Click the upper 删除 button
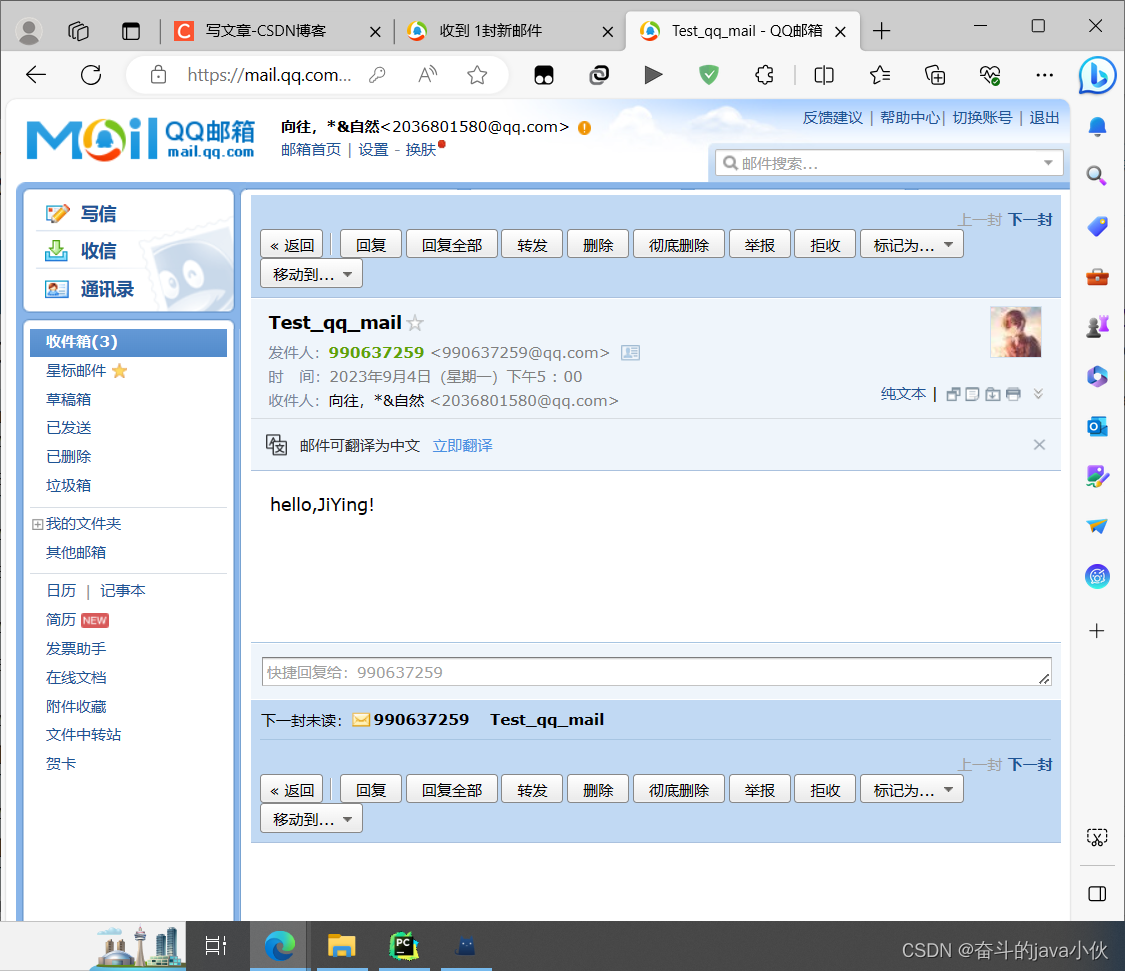Viewport: 1125px width, 971px height. (x=598, y=245)
